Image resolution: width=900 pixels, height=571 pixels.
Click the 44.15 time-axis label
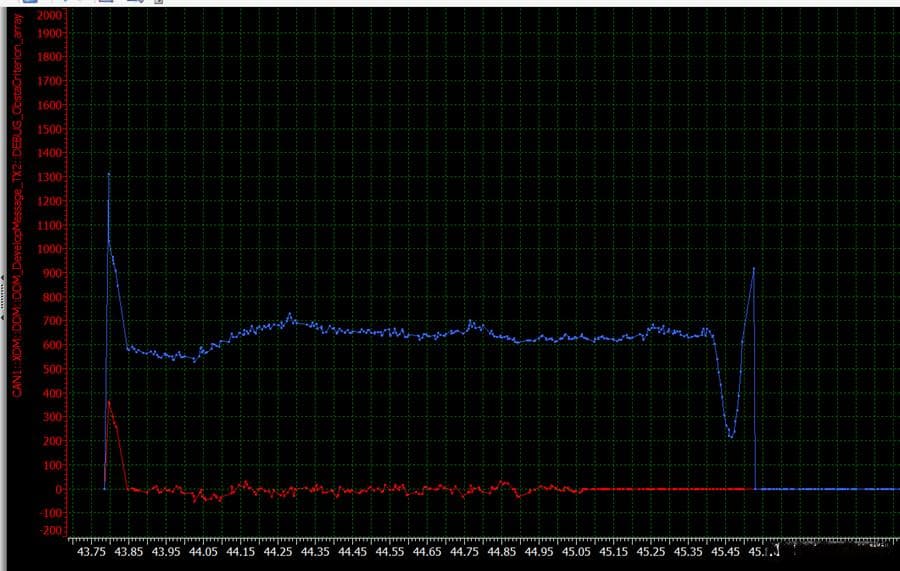coord(240,552)
